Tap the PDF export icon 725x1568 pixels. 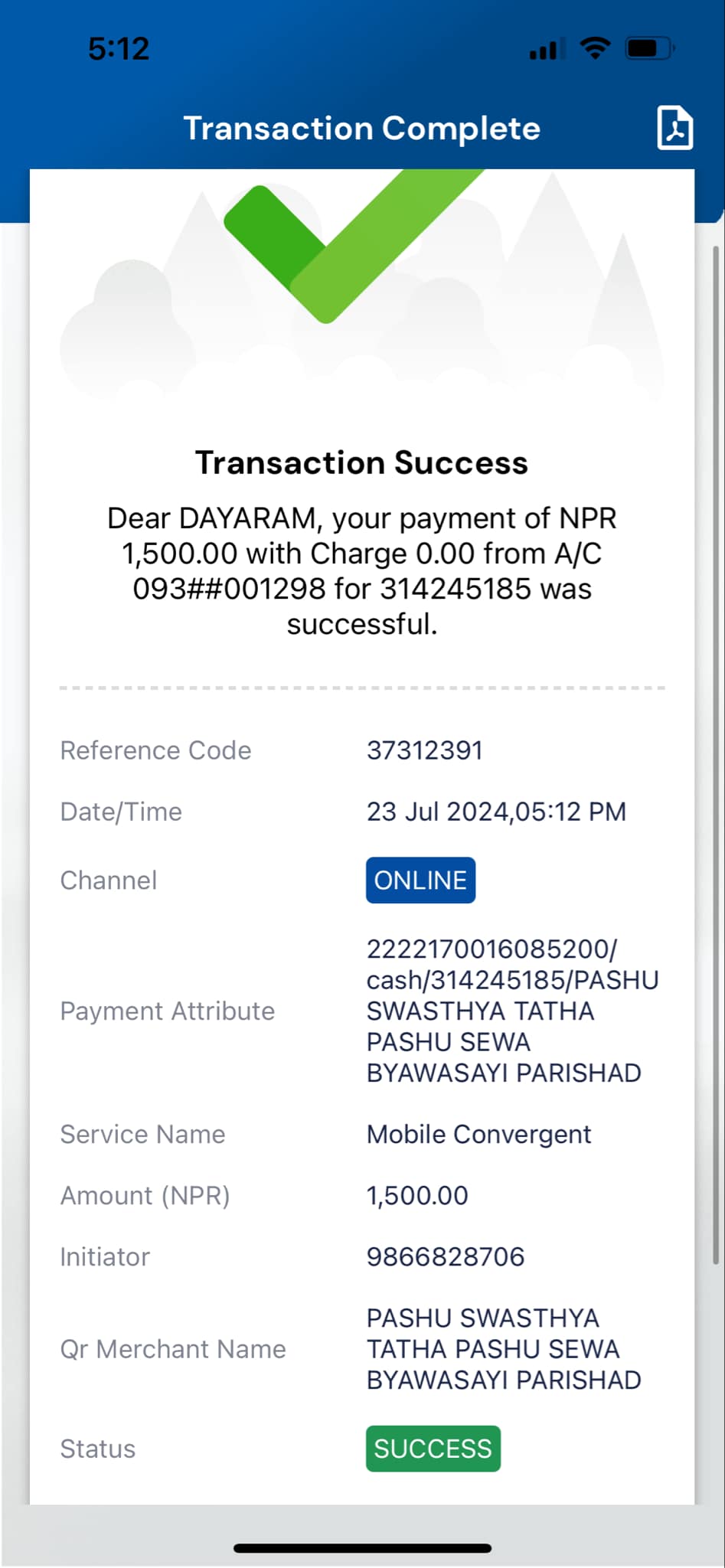[x=674, y=128]
